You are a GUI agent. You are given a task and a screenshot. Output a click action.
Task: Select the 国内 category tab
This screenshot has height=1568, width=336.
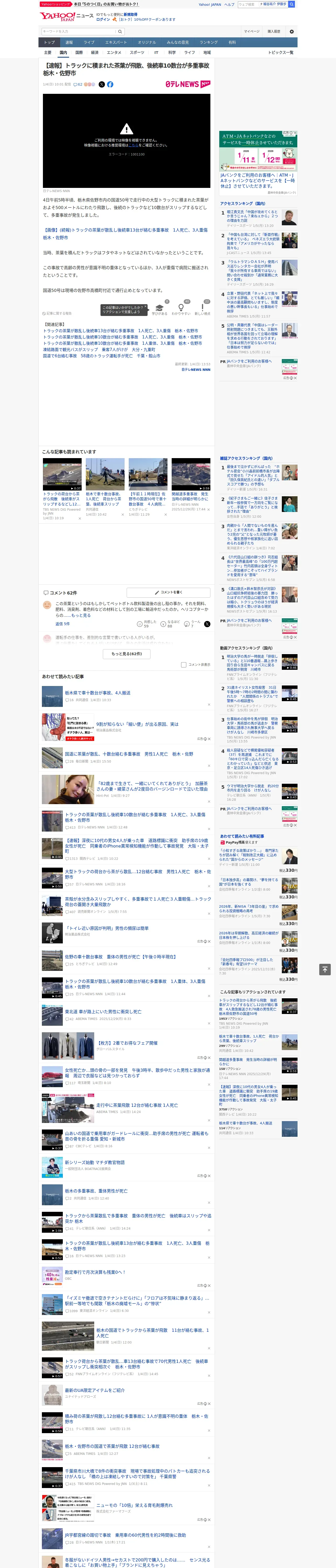point(63,53)
